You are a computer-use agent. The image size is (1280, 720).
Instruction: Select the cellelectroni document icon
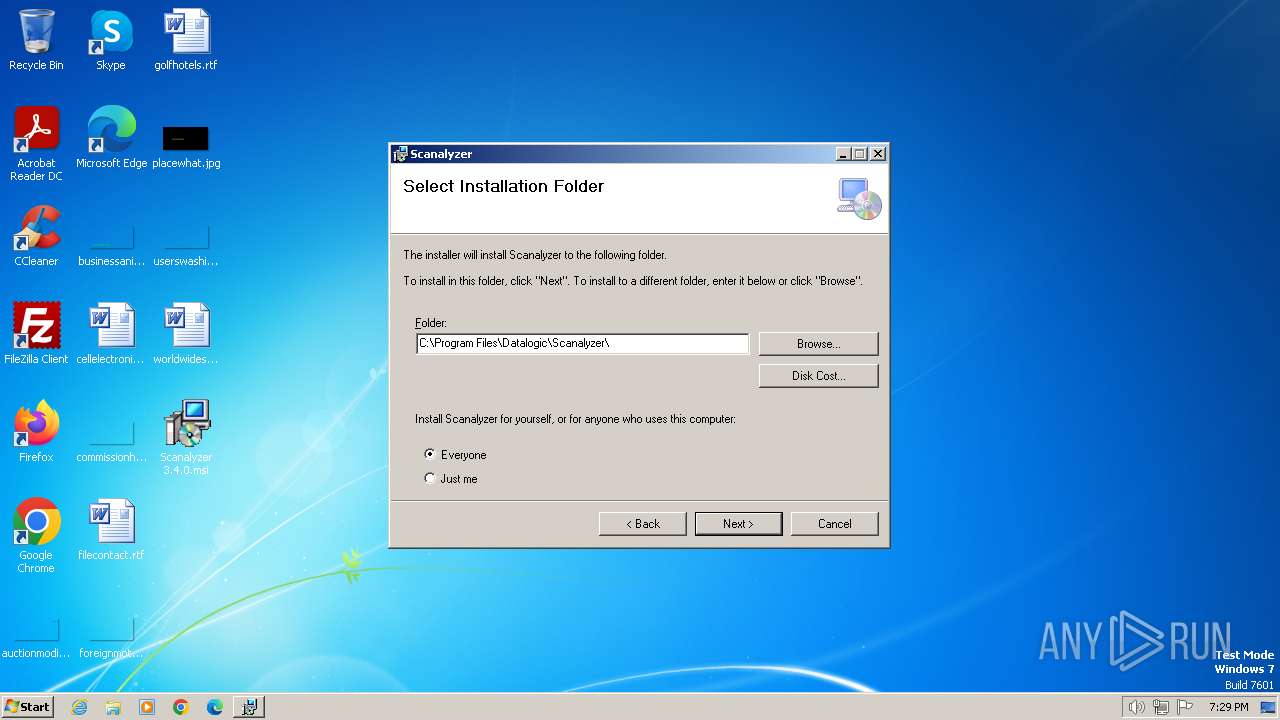point(111,334)
